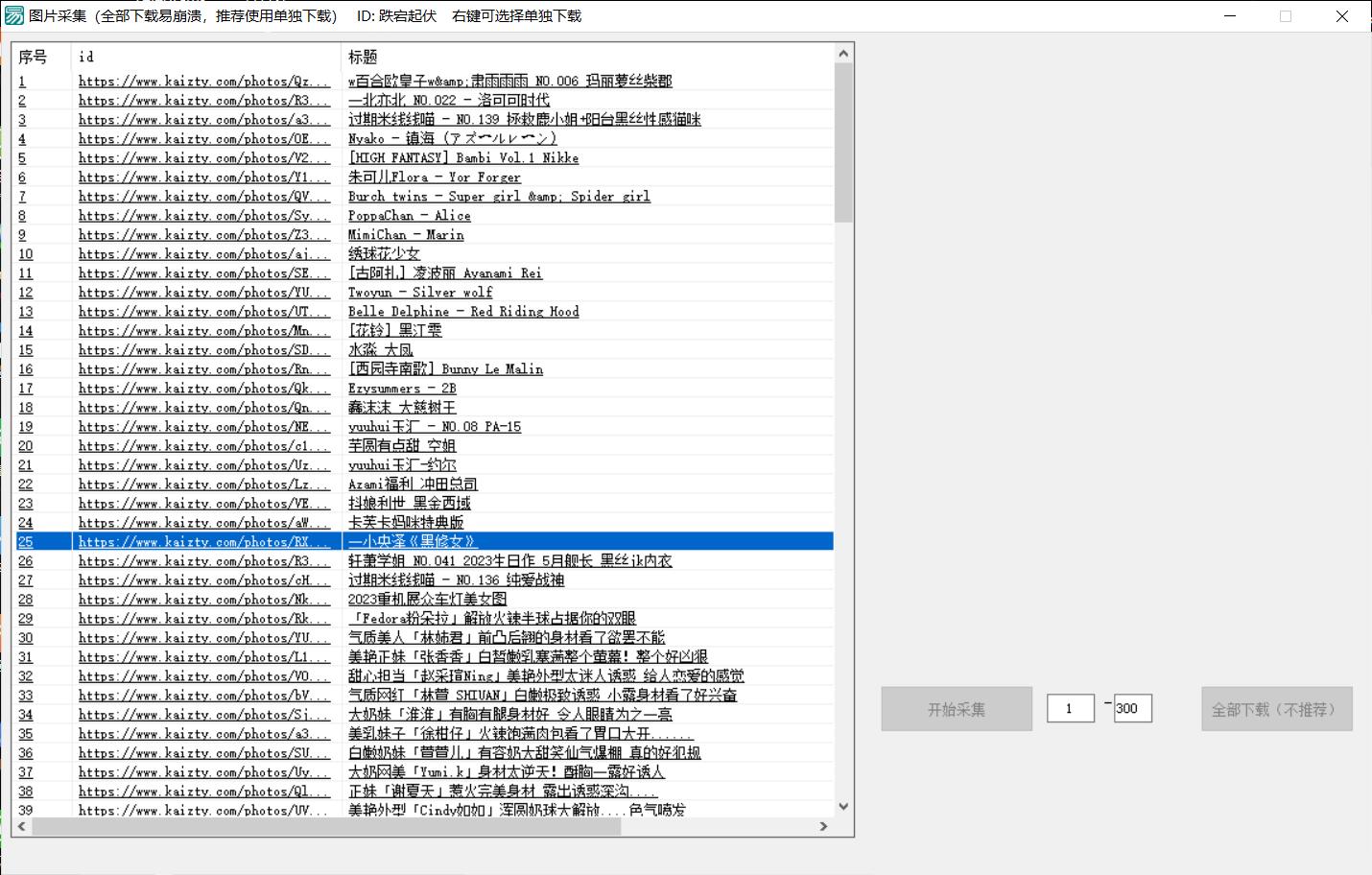Screen dimensions: 1372x875
Task: Minimize the 图片采集 window
Action: click(x=1230, y=16)
